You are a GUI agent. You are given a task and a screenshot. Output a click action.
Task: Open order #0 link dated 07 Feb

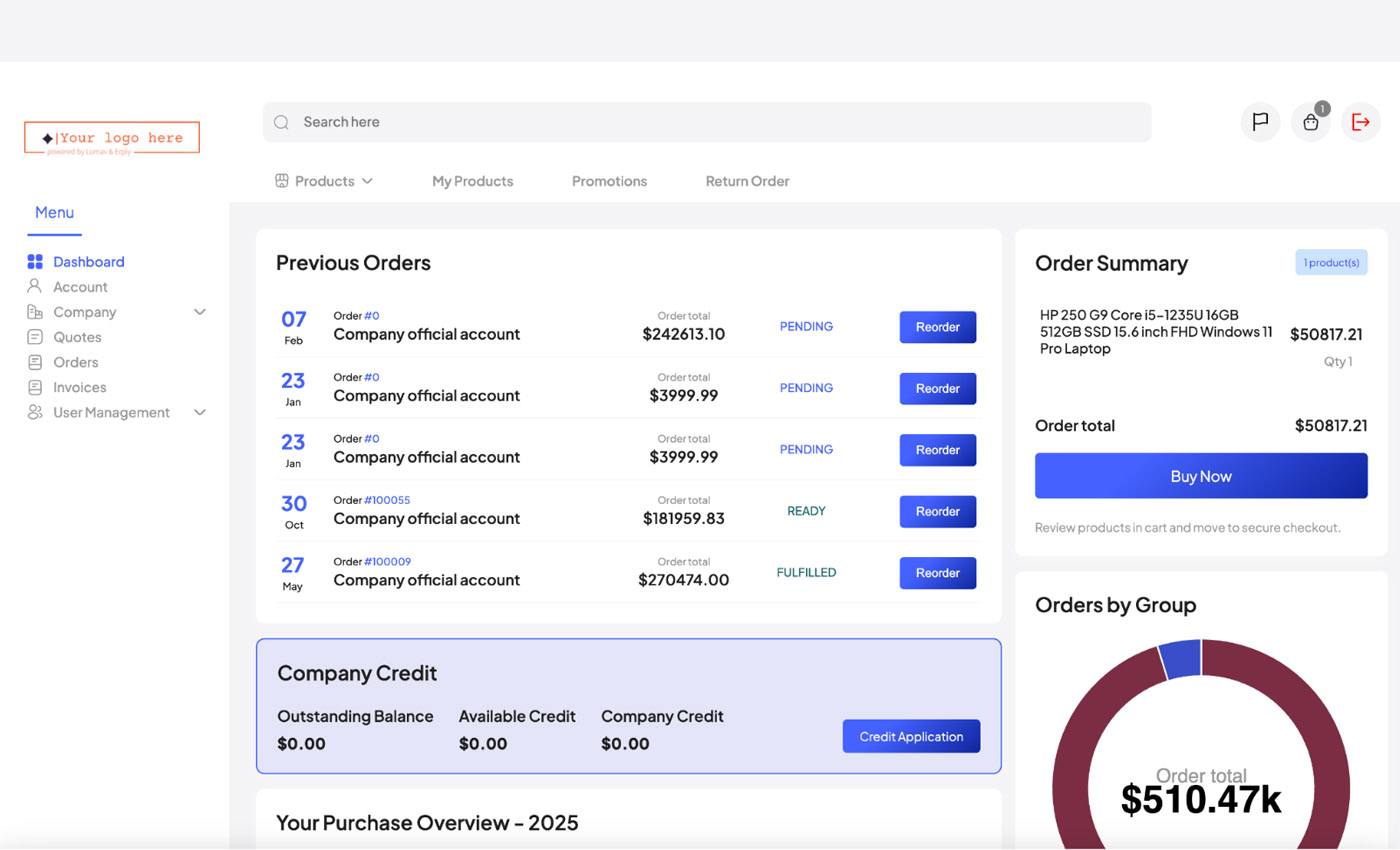(371, 315)
